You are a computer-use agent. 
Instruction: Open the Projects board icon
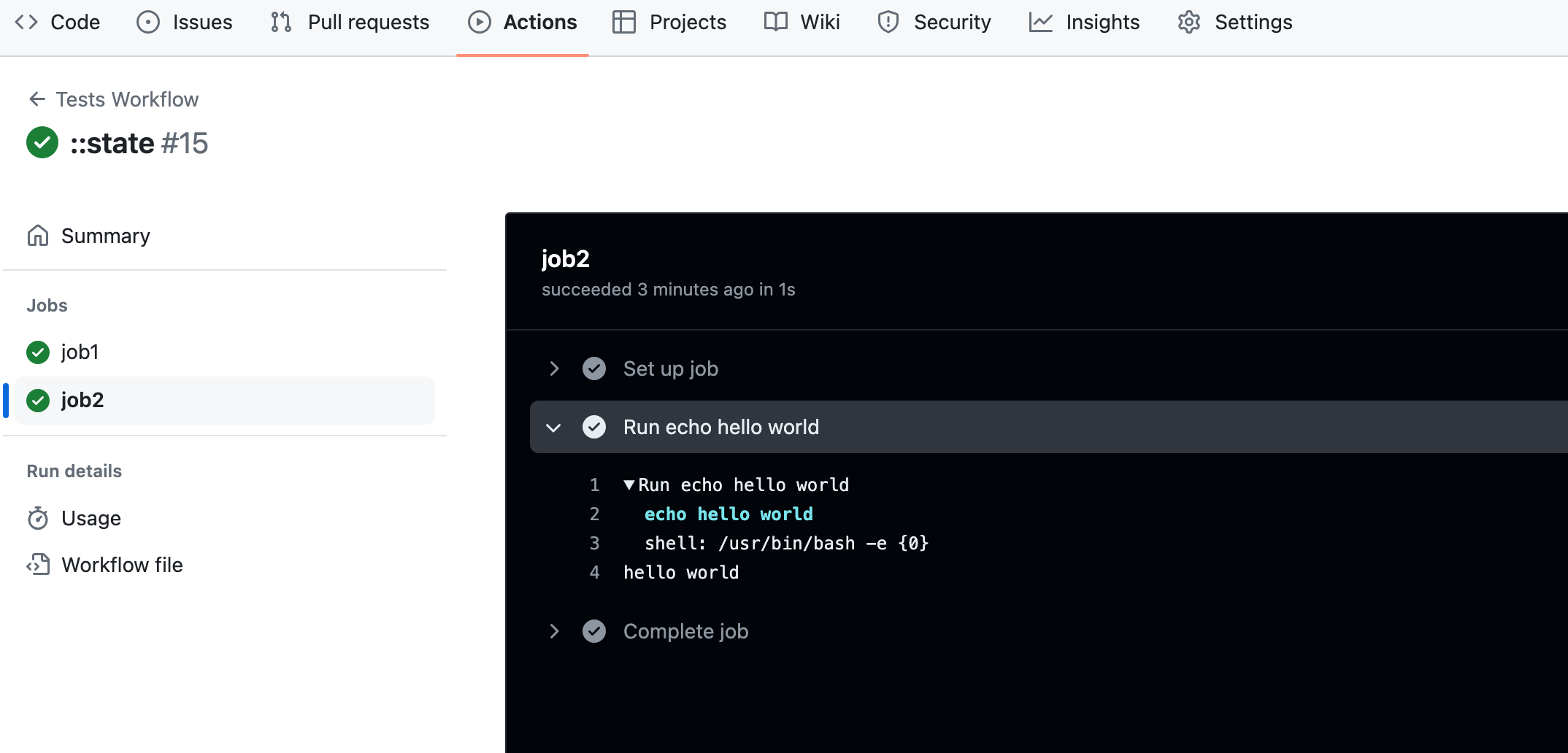[x=624, y=22]
